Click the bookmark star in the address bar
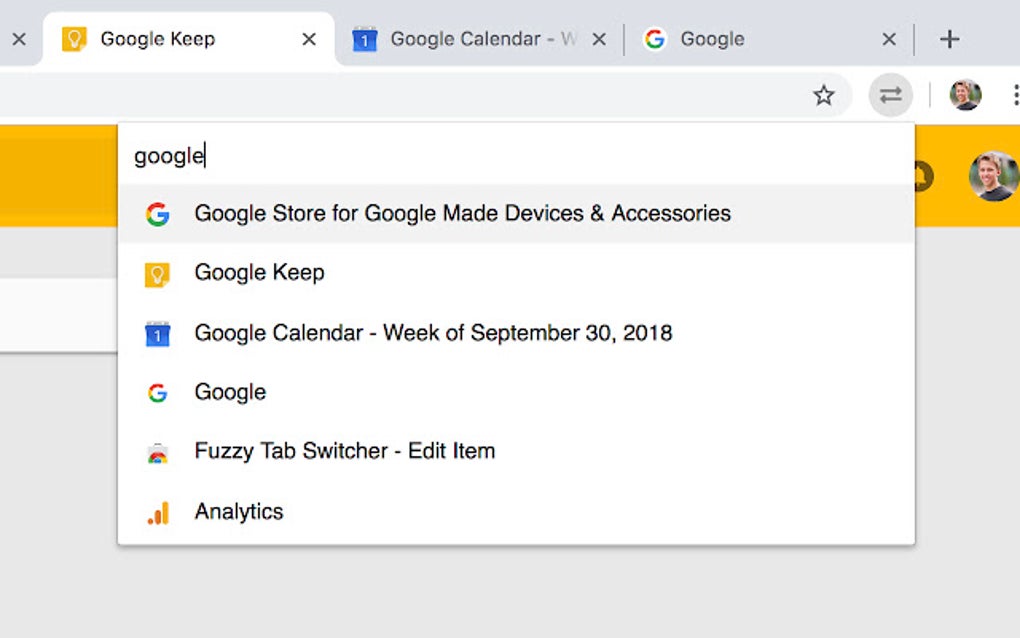Screen dimensions: 1020x638 [x=823, y=95]
